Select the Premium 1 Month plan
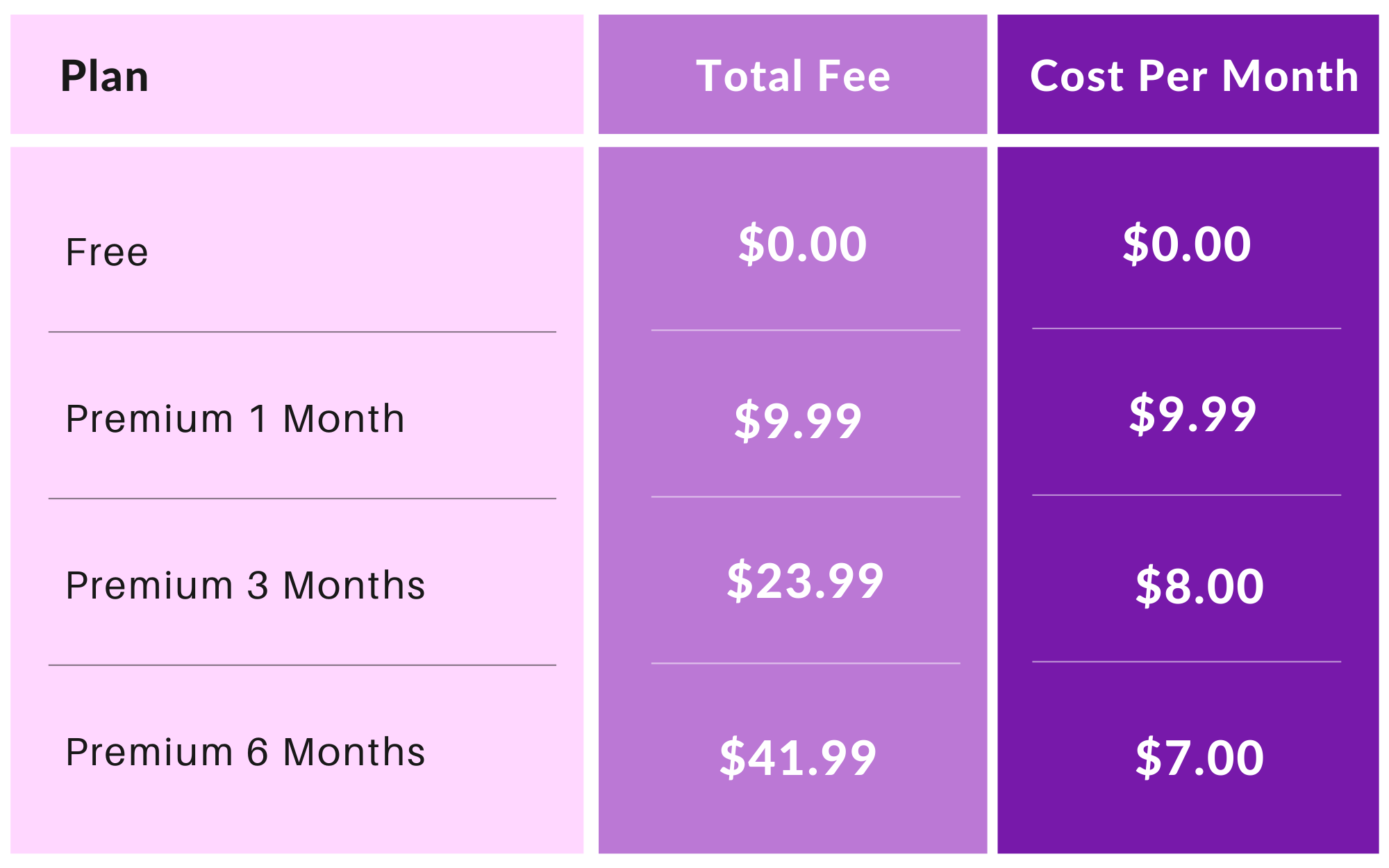The height and width of the screenshot is (868, 1389). [x=235, y=419]
